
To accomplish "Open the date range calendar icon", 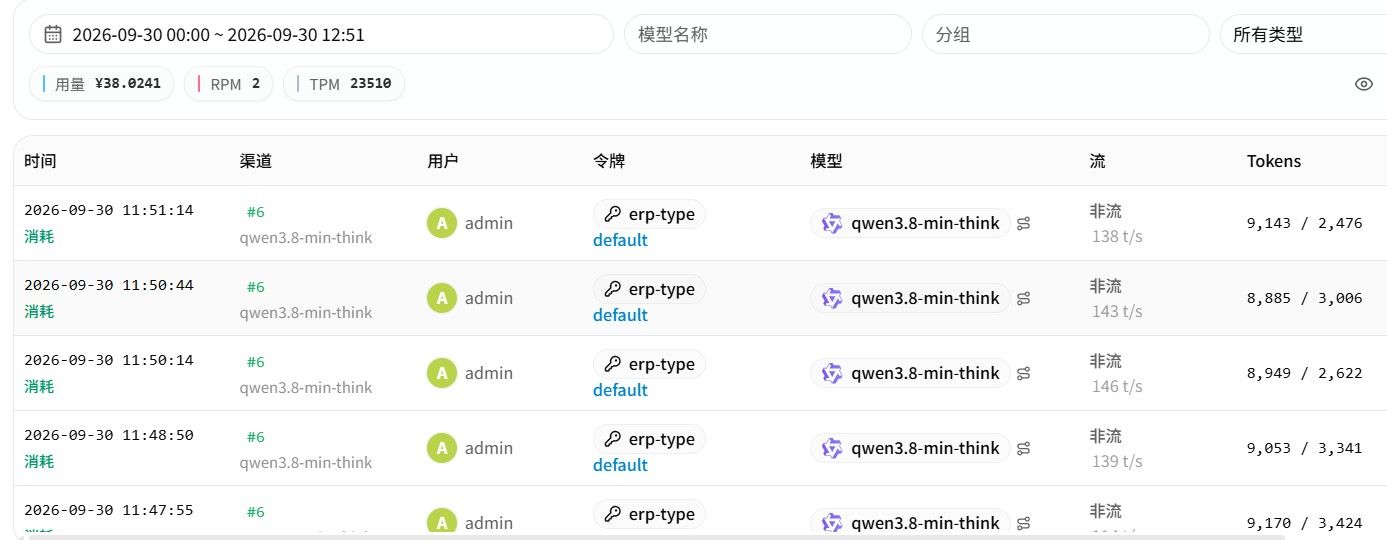I will [52, 35].
